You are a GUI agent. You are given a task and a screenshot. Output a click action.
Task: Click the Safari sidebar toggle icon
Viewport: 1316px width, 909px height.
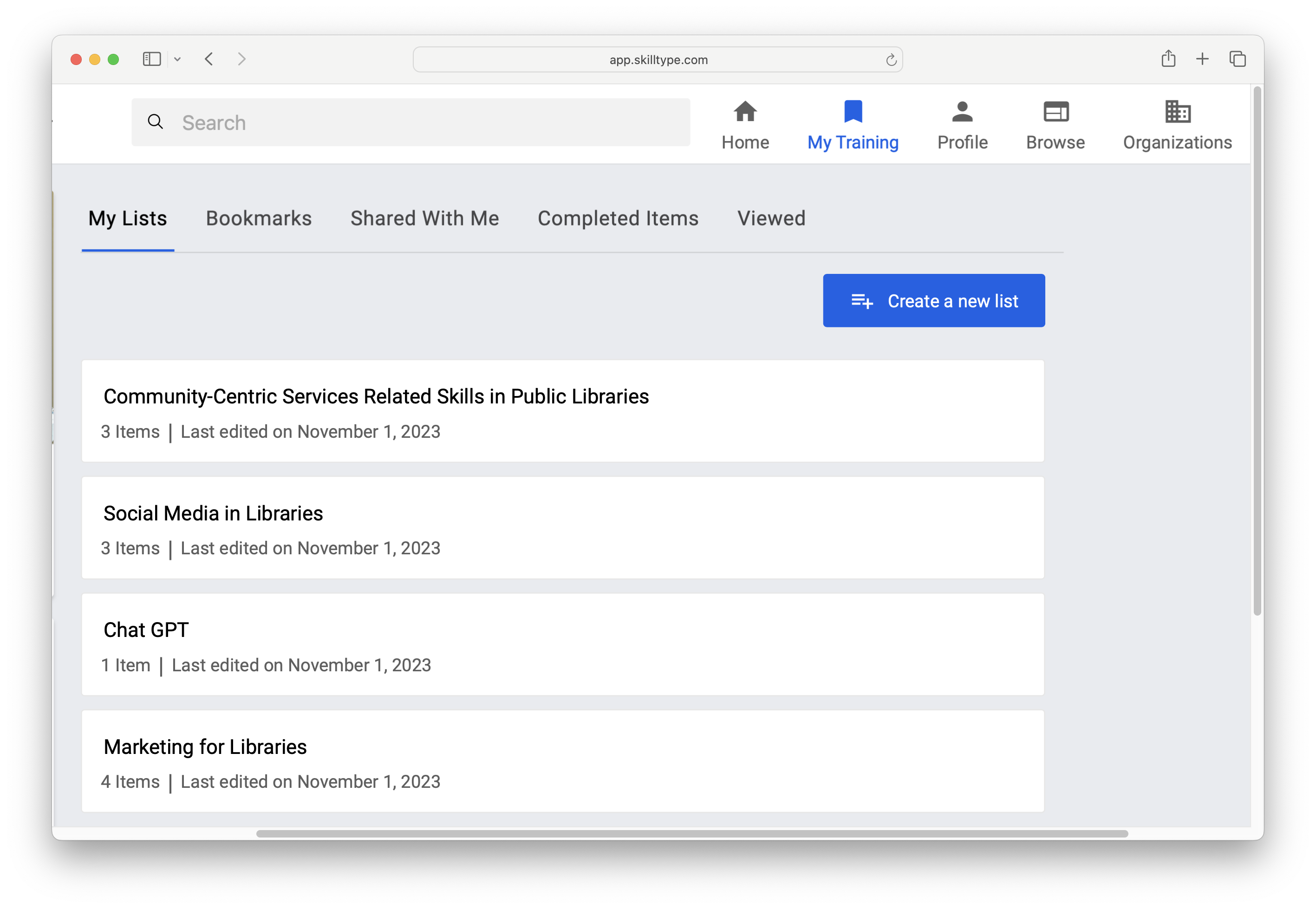coord(151,59)
